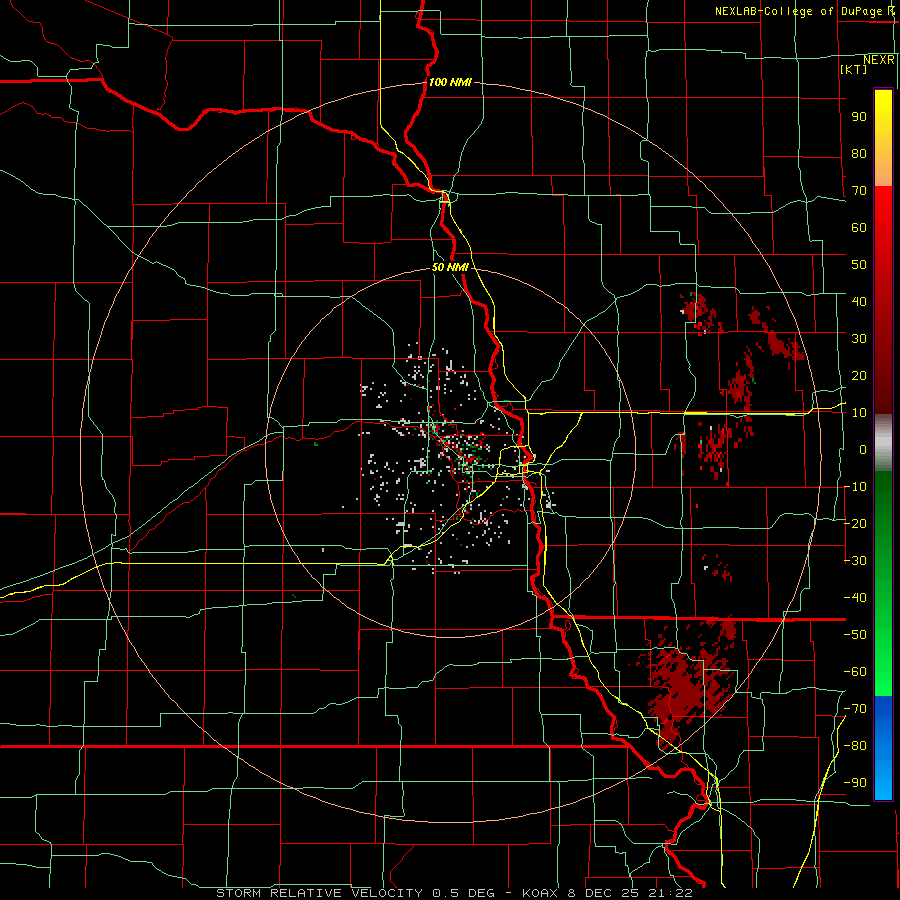Click the -60 value on velocity scale

tap(855, 672)
